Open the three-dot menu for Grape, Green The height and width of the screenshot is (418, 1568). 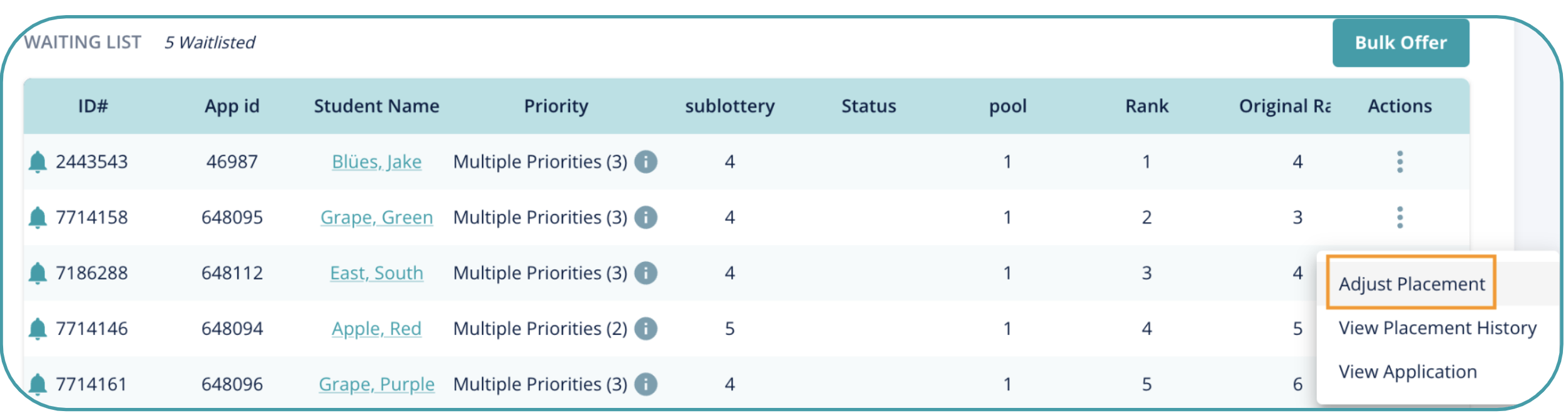point(1399,217)
